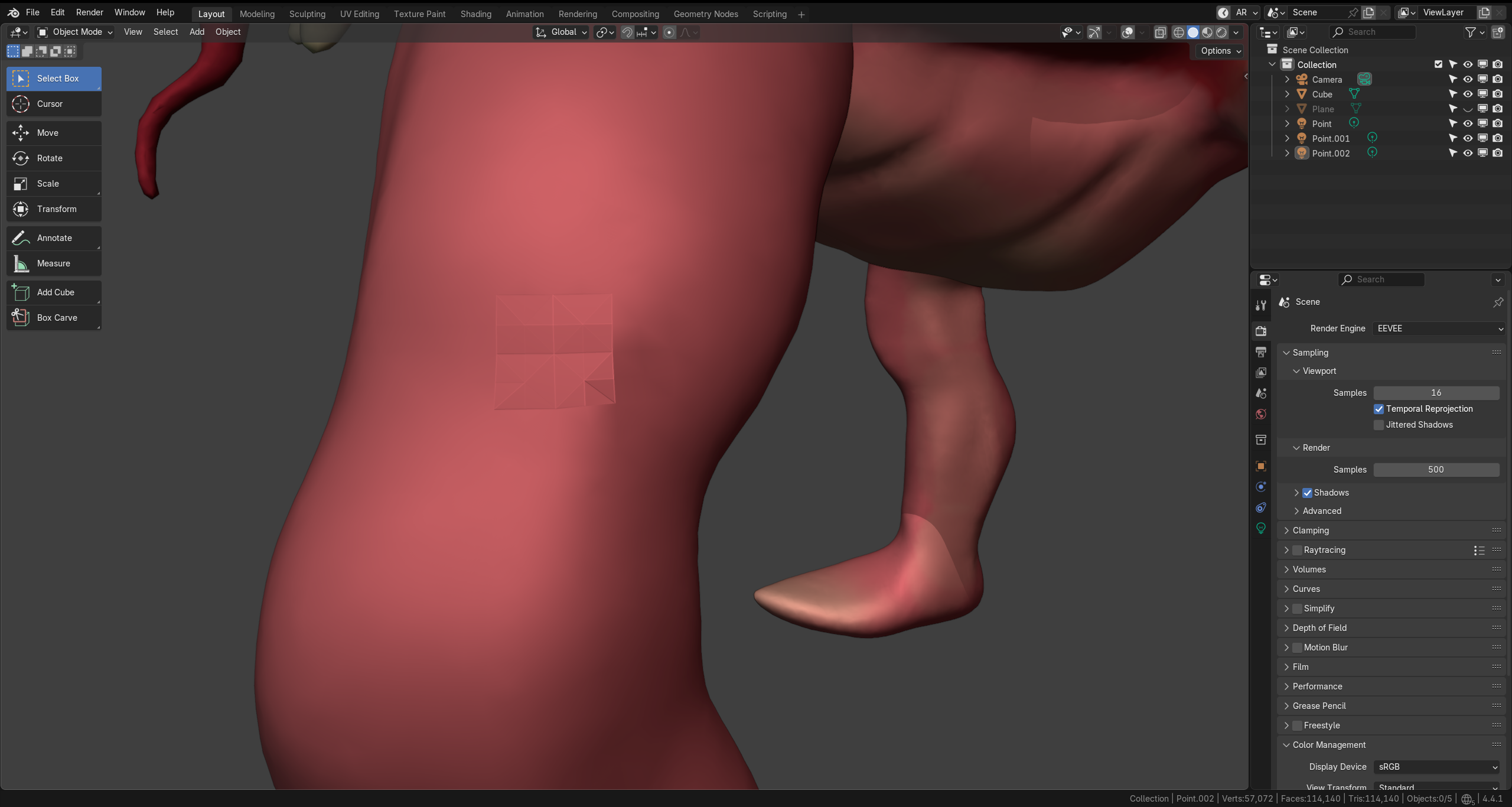Open the View Layer properties tab icon
The image size is (1512, 807).
pos(1261,373)
